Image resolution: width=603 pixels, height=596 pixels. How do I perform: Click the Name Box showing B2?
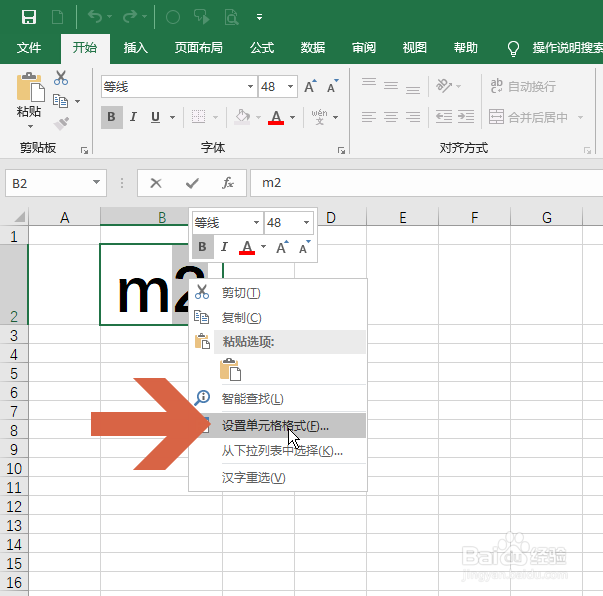coord(56,183)
